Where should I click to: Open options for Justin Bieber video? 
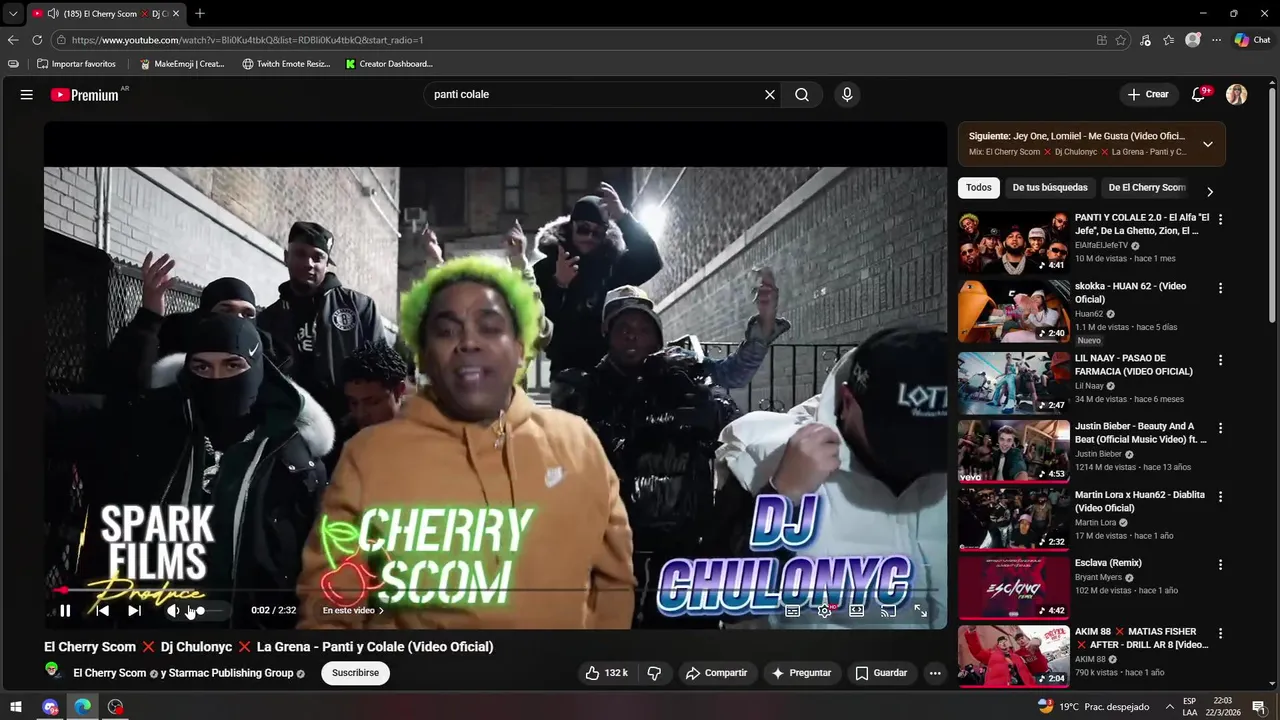1220,428
